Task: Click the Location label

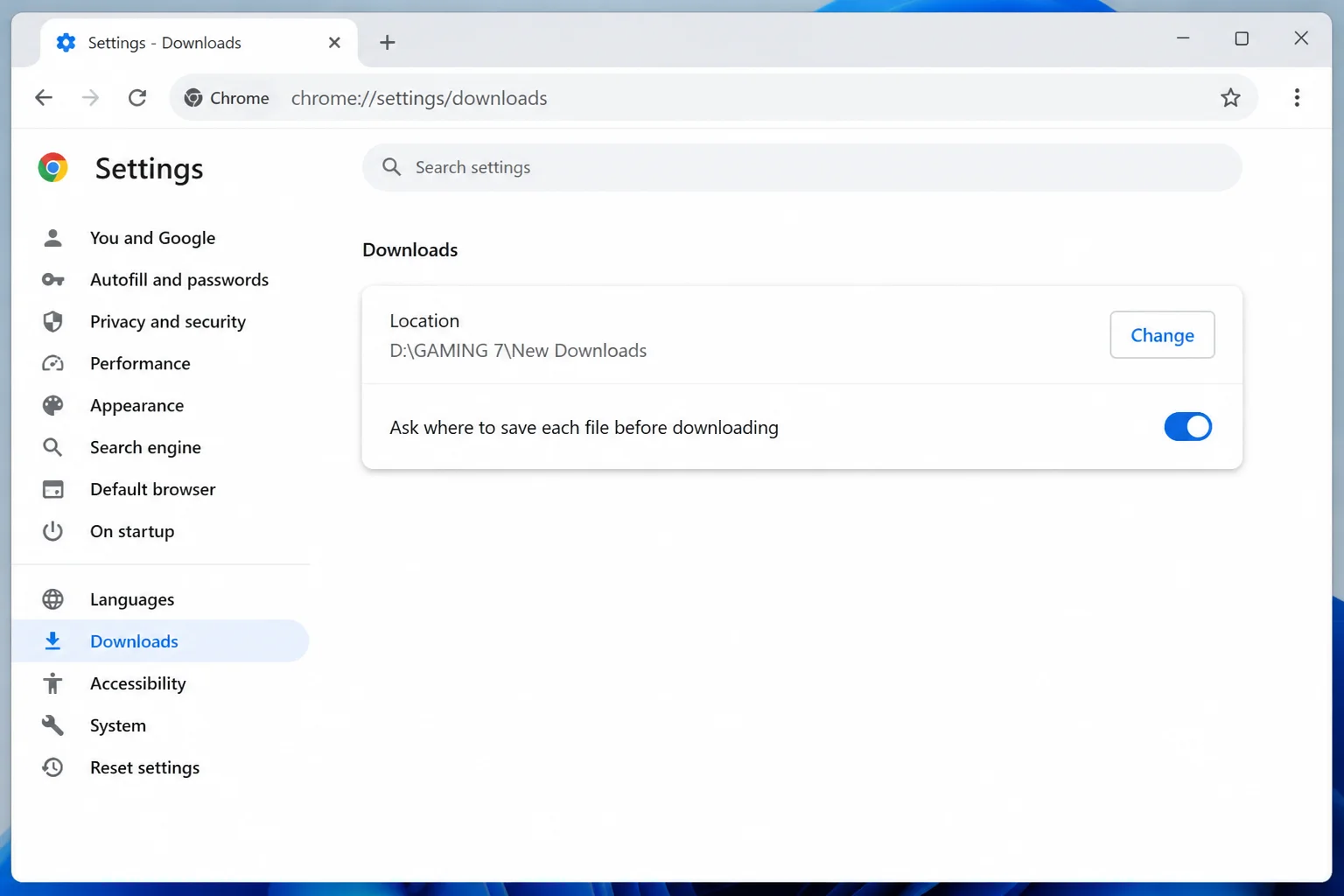Action: click(x=424, y=321)
